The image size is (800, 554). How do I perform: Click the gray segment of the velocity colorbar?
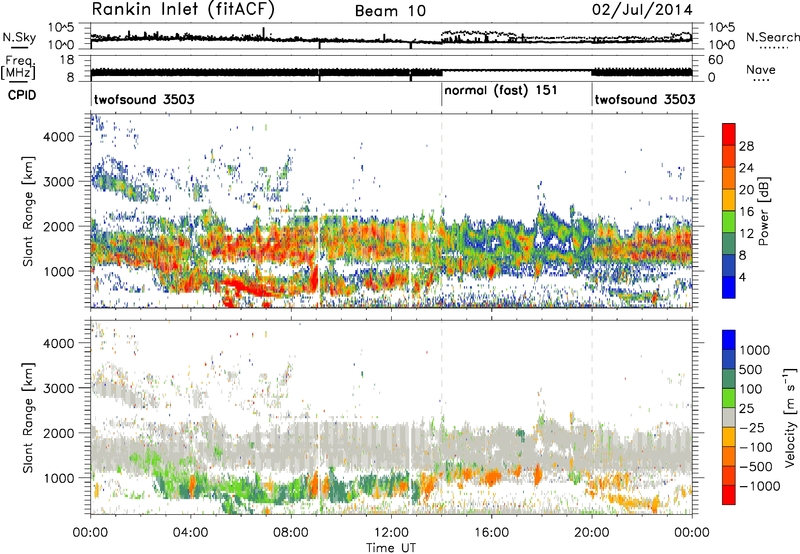729,417
